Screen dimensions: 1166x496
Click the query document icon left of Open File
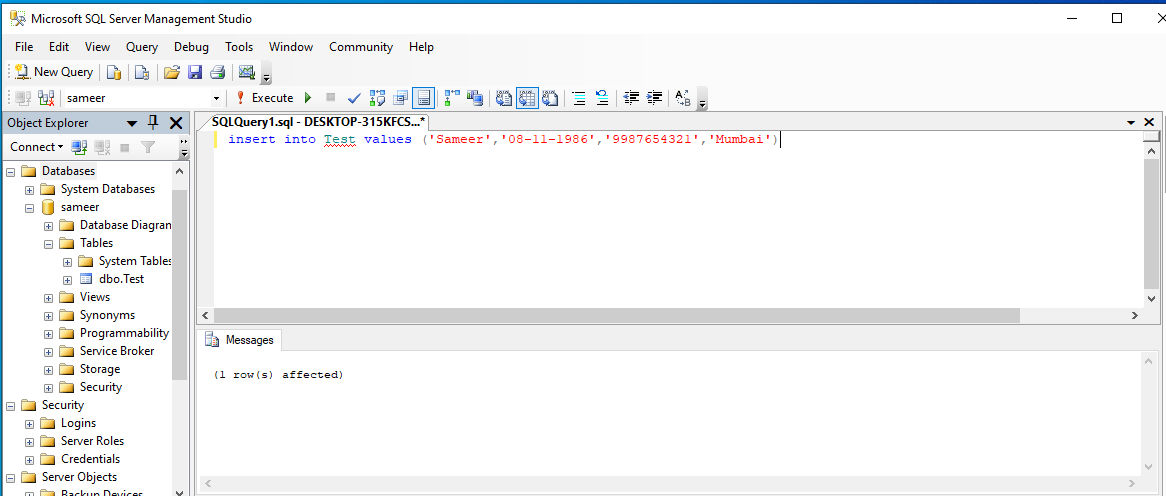click(142, 72)
